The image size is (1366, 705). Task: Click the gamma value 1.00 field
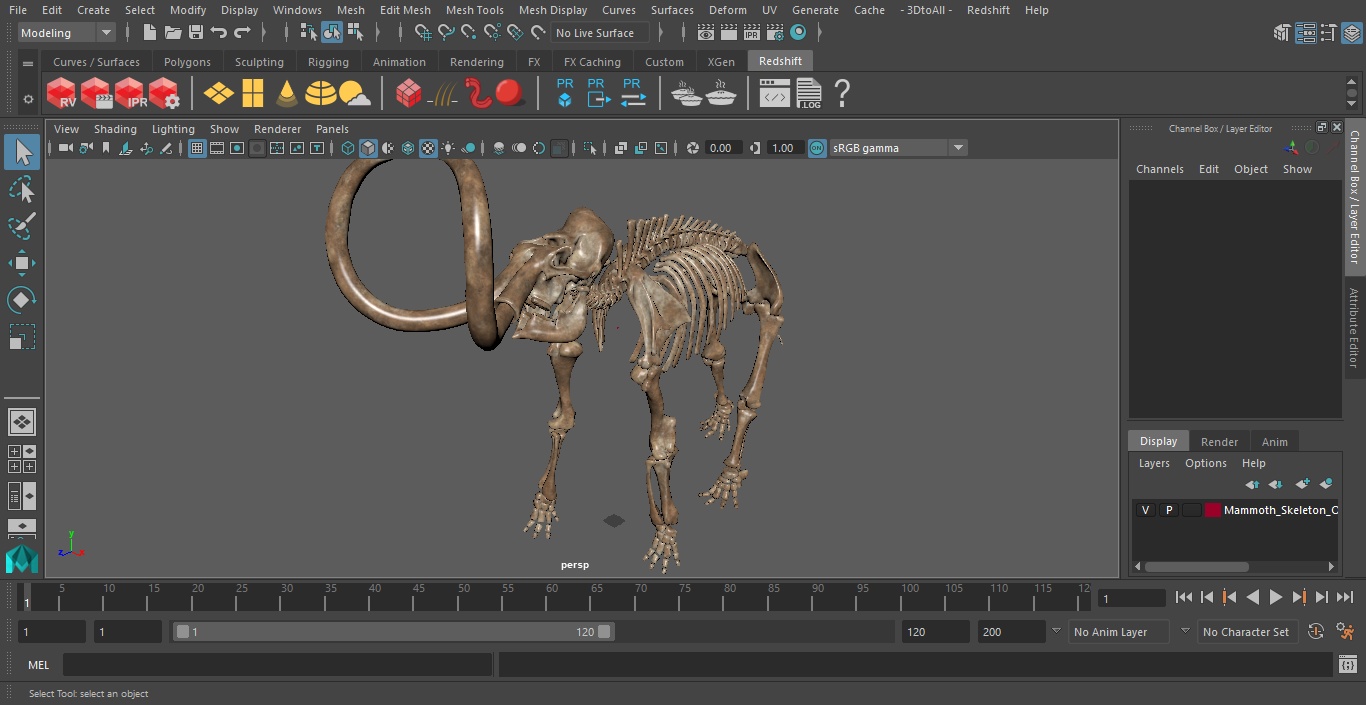(783, 148)
